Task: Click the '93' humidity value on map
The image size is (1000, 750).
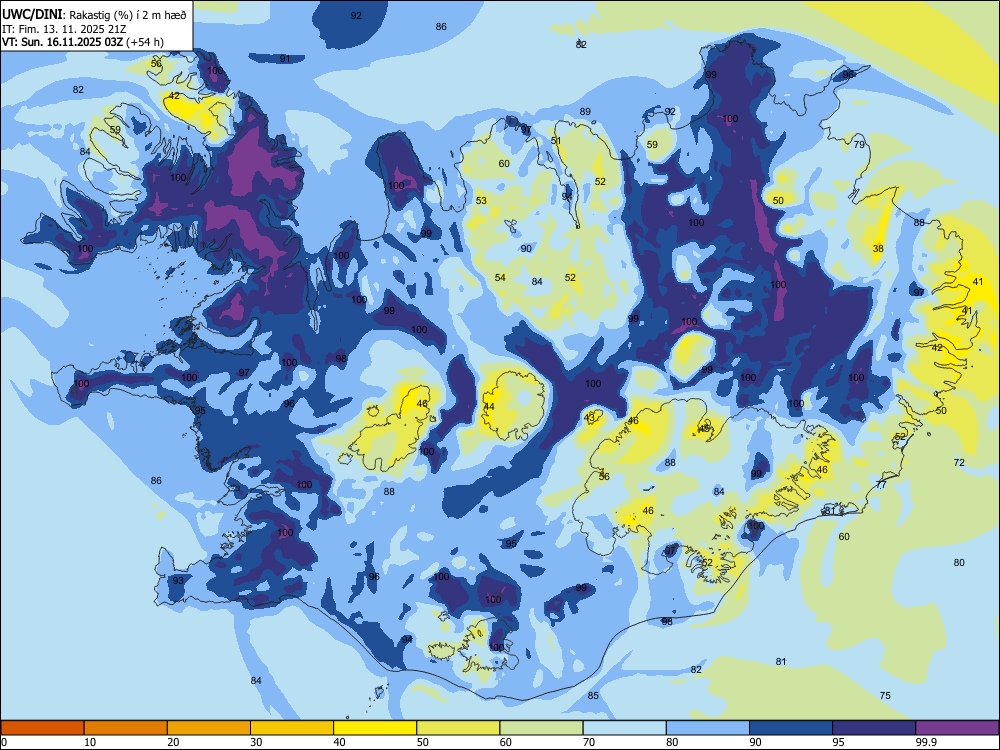Action: pyautogui.click(x=178, y=580)
